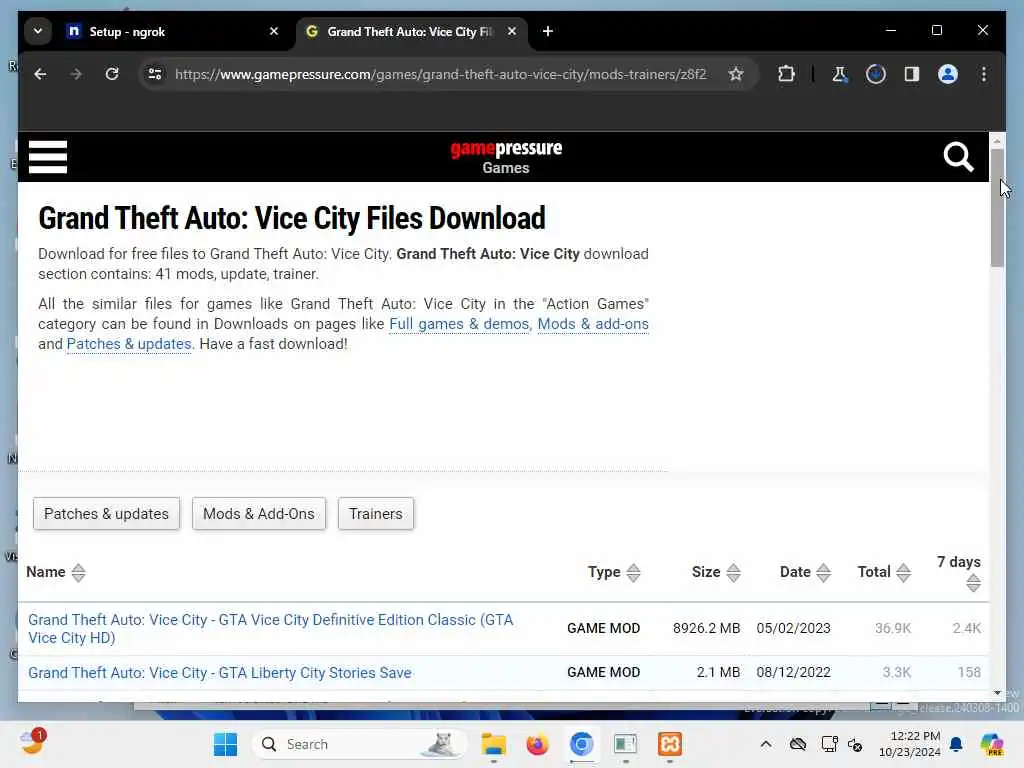Expand the tab search dropdown

(38, 31)
